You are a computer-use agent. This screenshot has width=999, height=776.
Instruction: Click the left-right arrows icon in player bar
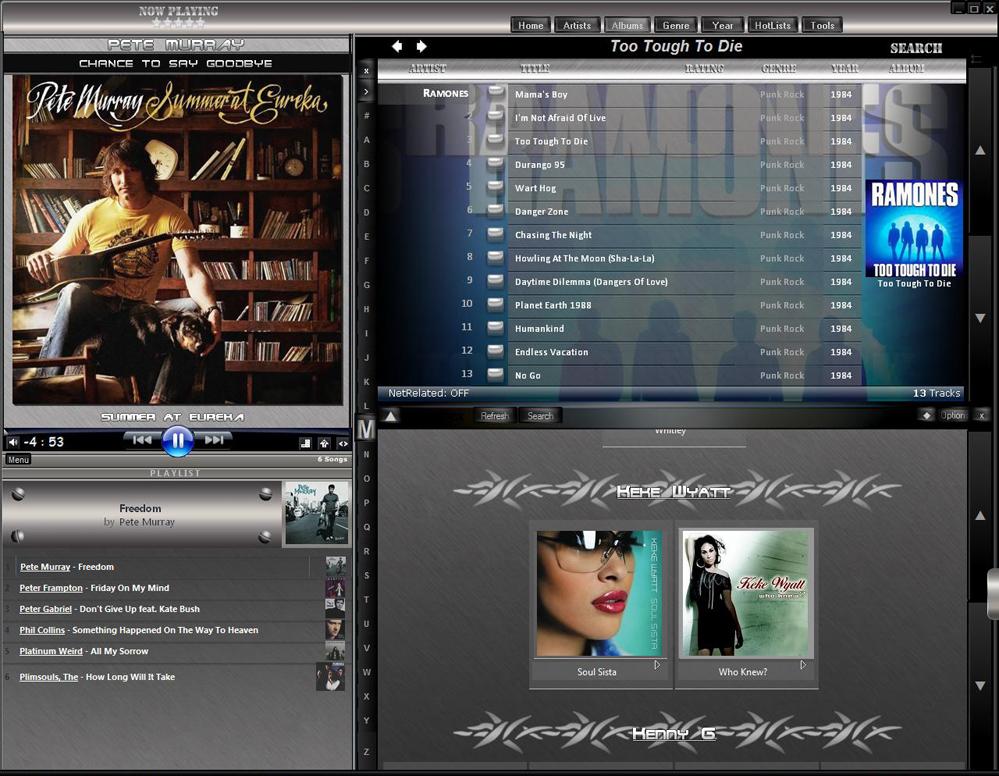point(343,443)
